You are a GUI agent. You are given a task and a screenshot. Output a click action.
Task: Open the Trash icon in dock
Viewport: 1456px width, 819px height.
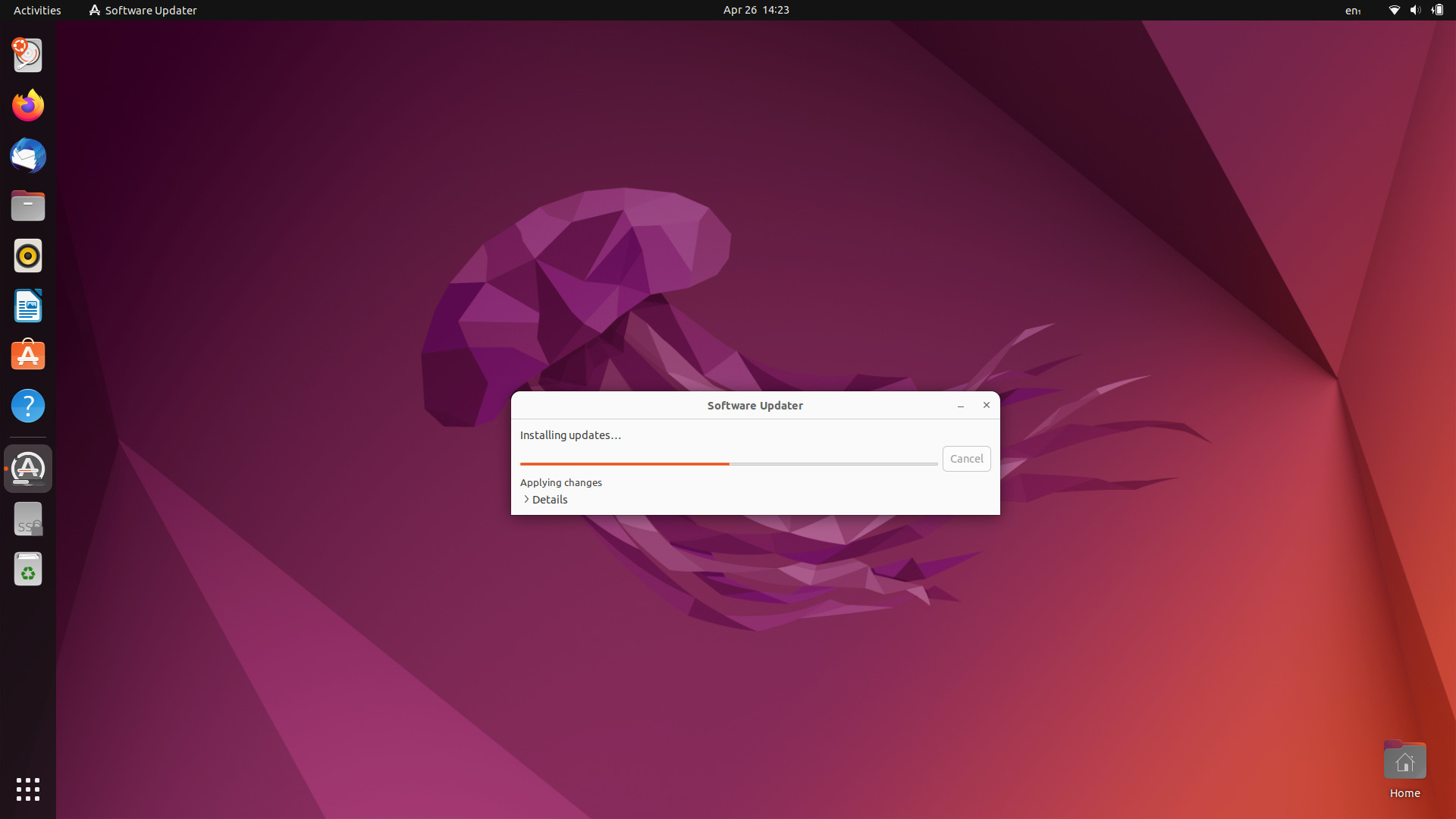[x=28, y=569]
